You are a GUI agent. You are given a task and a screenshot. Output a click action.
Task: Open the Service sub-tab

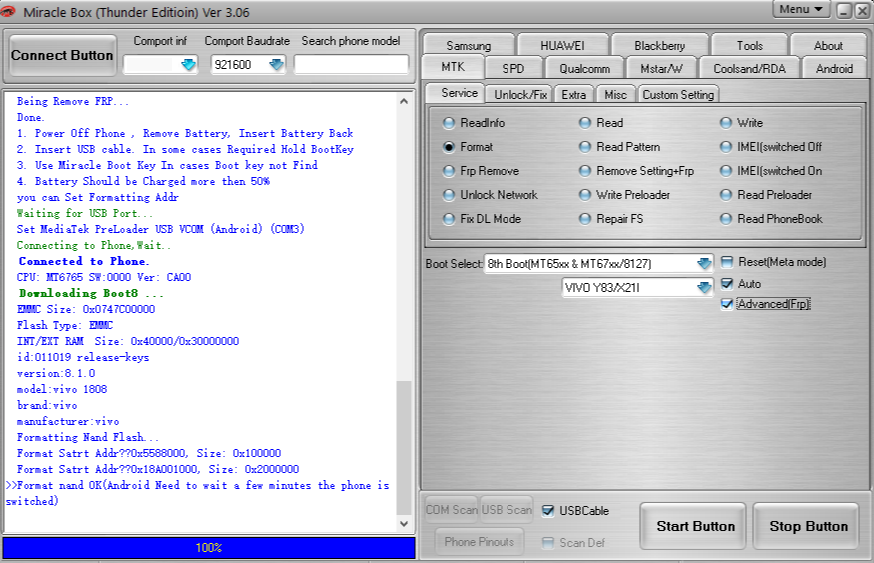click(x=459, y=93)
